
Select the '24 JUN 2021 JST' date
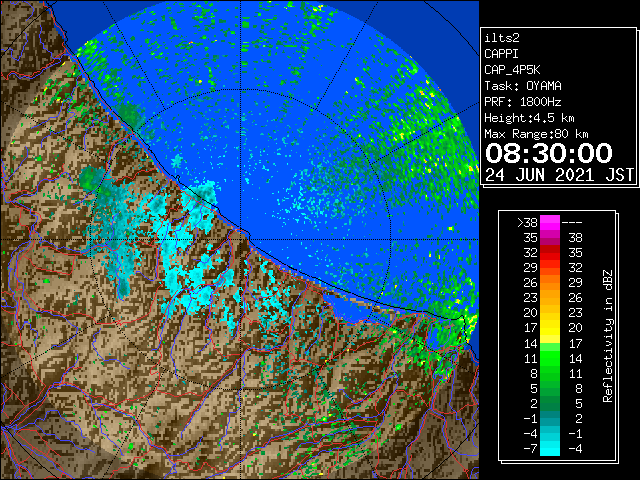click(x=560, y=175)
